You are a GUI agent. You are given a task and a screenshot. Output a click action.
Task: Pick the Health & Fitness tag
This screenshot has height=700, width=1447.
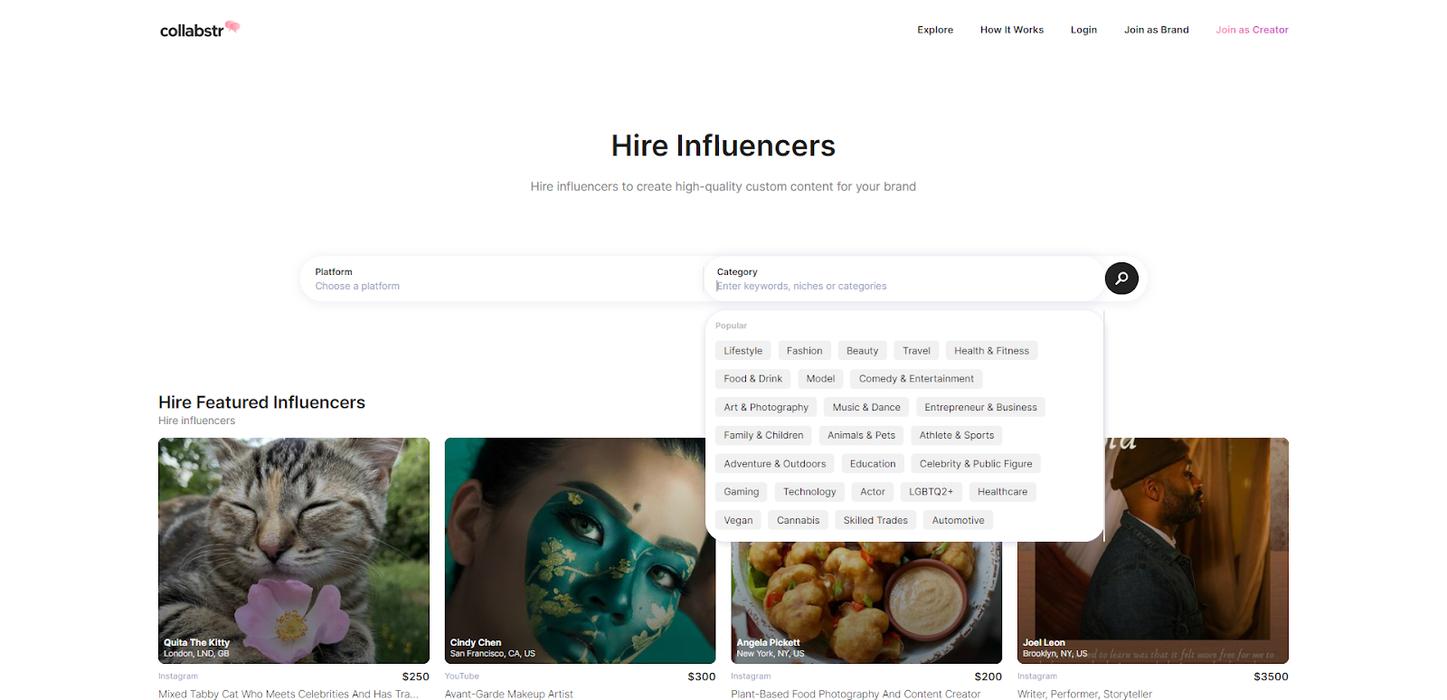(991, 351)
